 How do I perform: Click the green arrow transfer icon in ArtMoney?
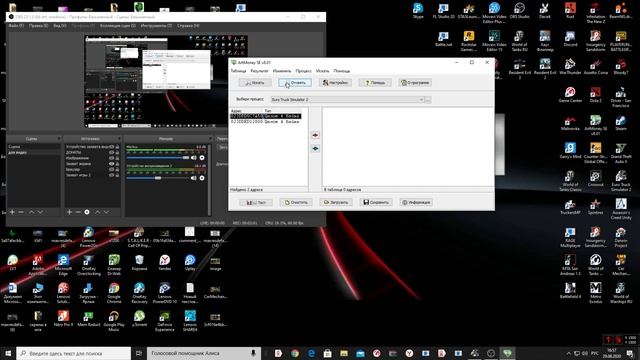(x=315, y=149)
